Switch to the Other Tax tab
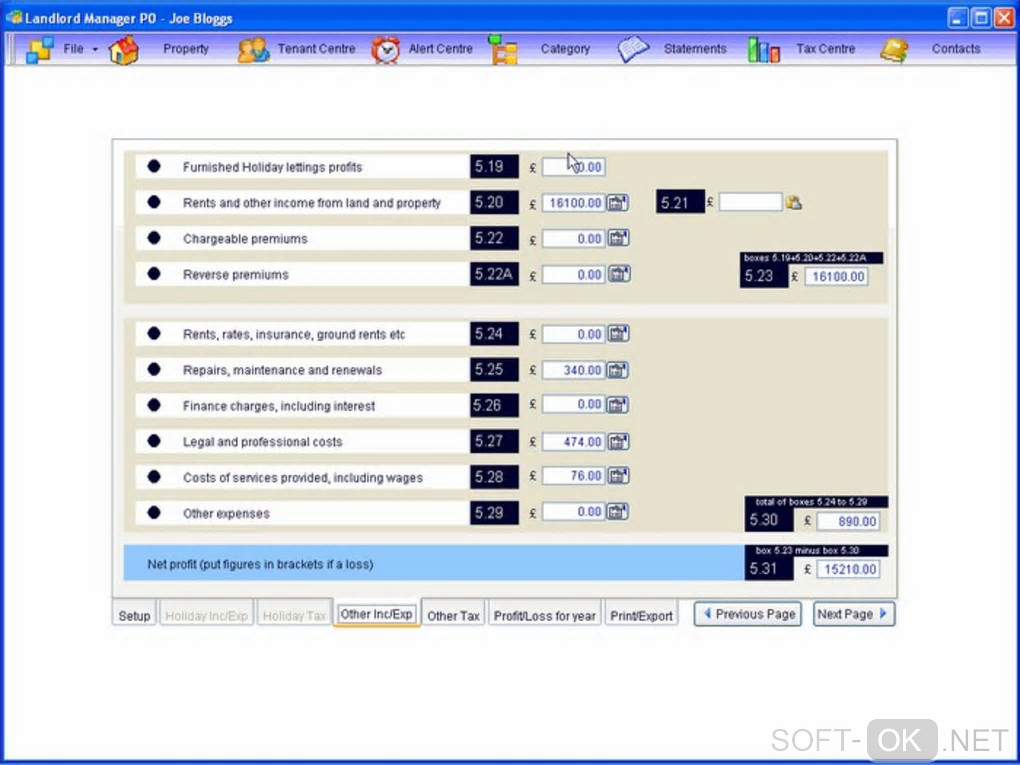 (x=453, y=615)
